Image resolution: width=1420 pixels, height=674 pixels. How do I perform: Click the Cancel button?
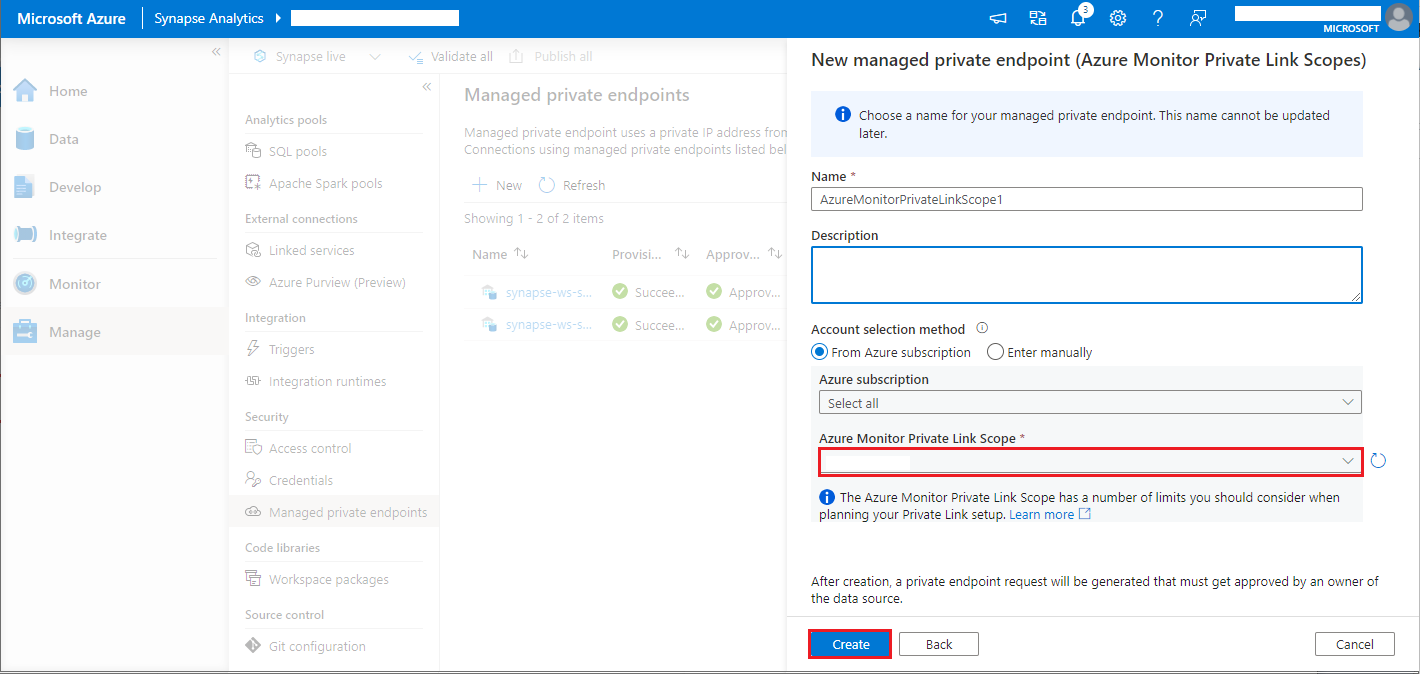pos(1354,644)
